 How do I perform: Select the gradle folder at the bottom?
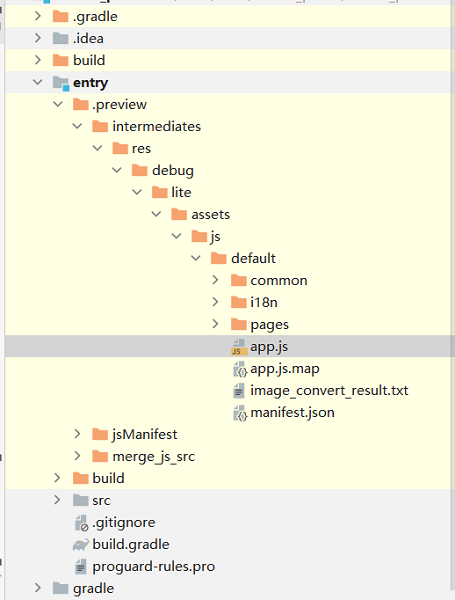coord(93,589)
